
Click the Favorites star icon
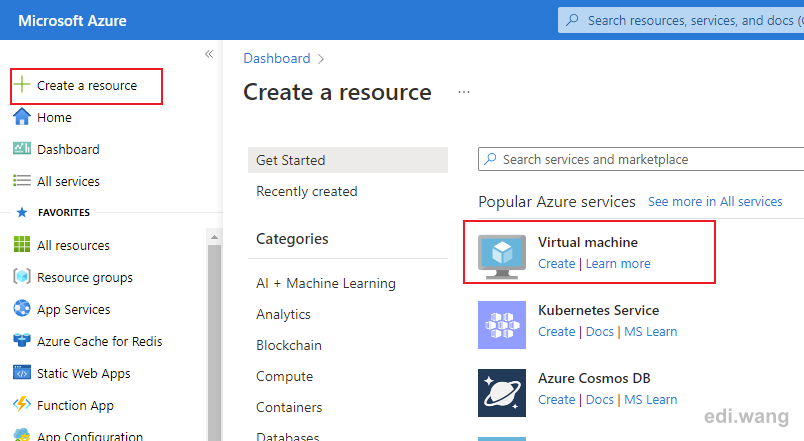click(x=22, y=212)
